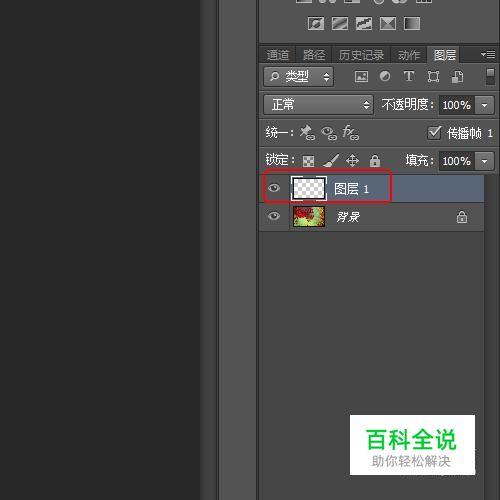Switch to the 路径 tab
This screenshot has width=500, height=500.
(314, 55)
